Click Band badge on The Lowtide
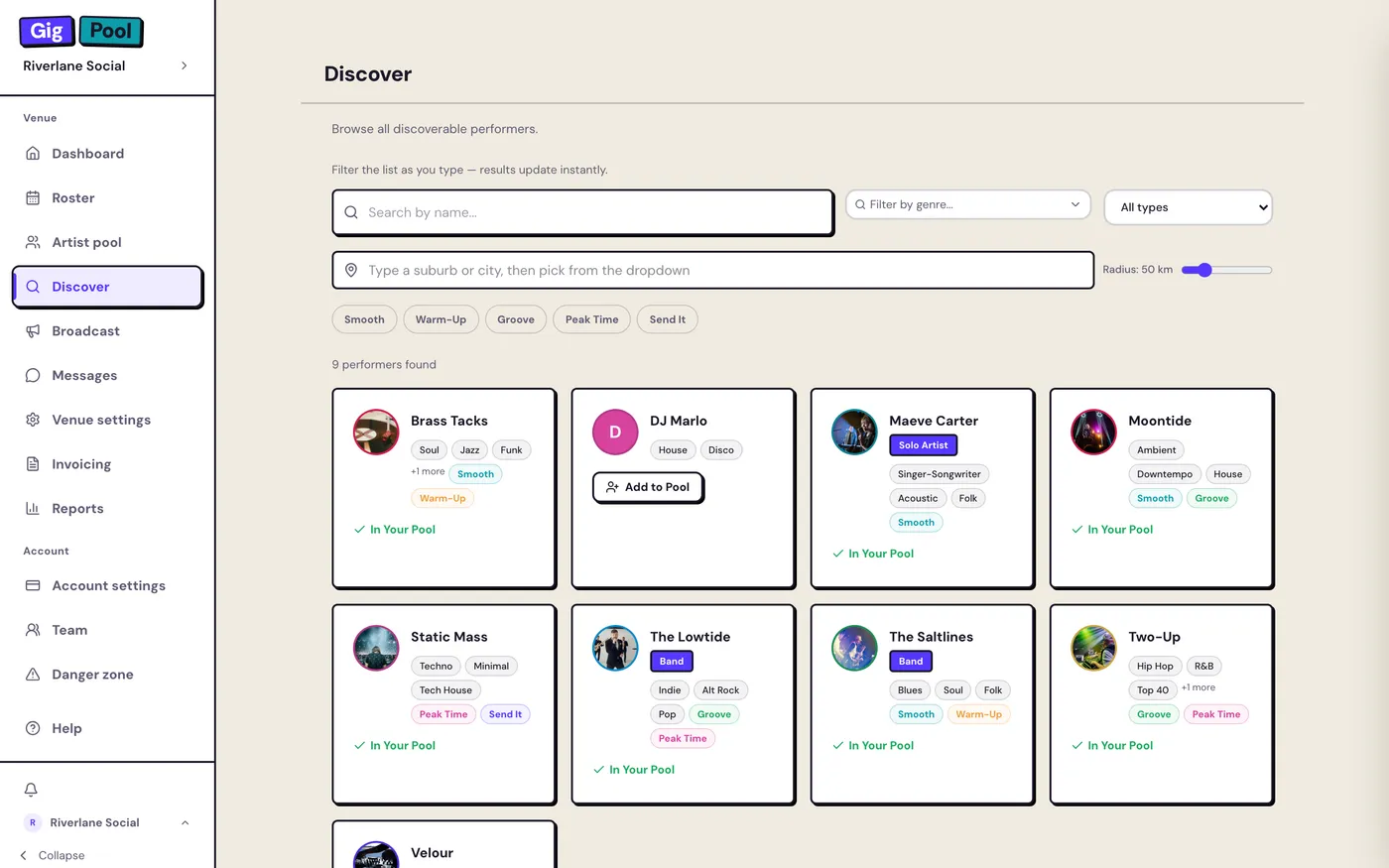 pos(672,662)
